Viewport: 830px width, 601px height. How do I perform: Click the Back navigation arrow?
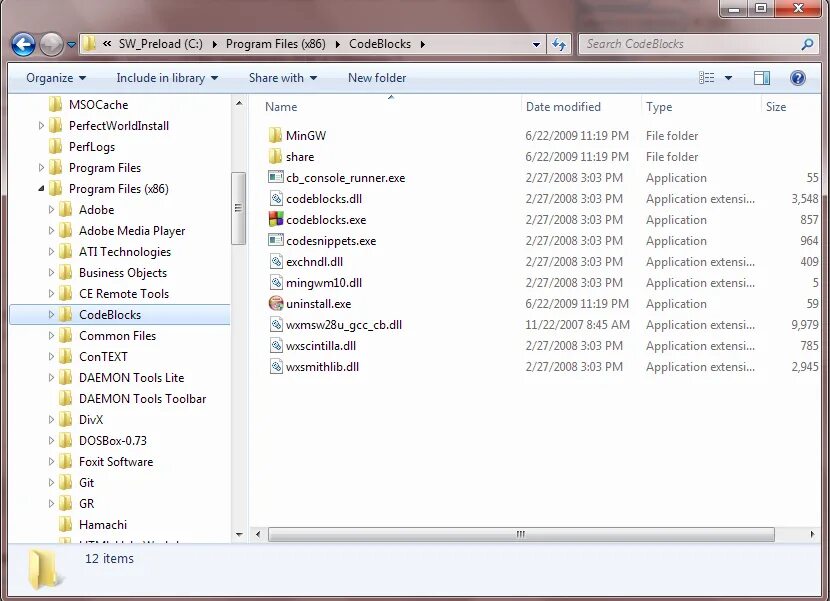[x=23, y=44]
